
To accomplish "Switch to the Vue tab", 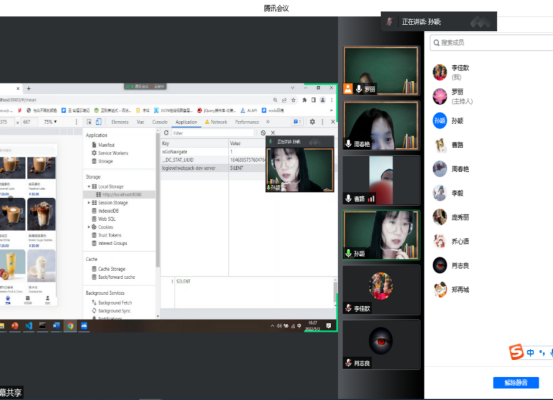I will coord(140,122).
